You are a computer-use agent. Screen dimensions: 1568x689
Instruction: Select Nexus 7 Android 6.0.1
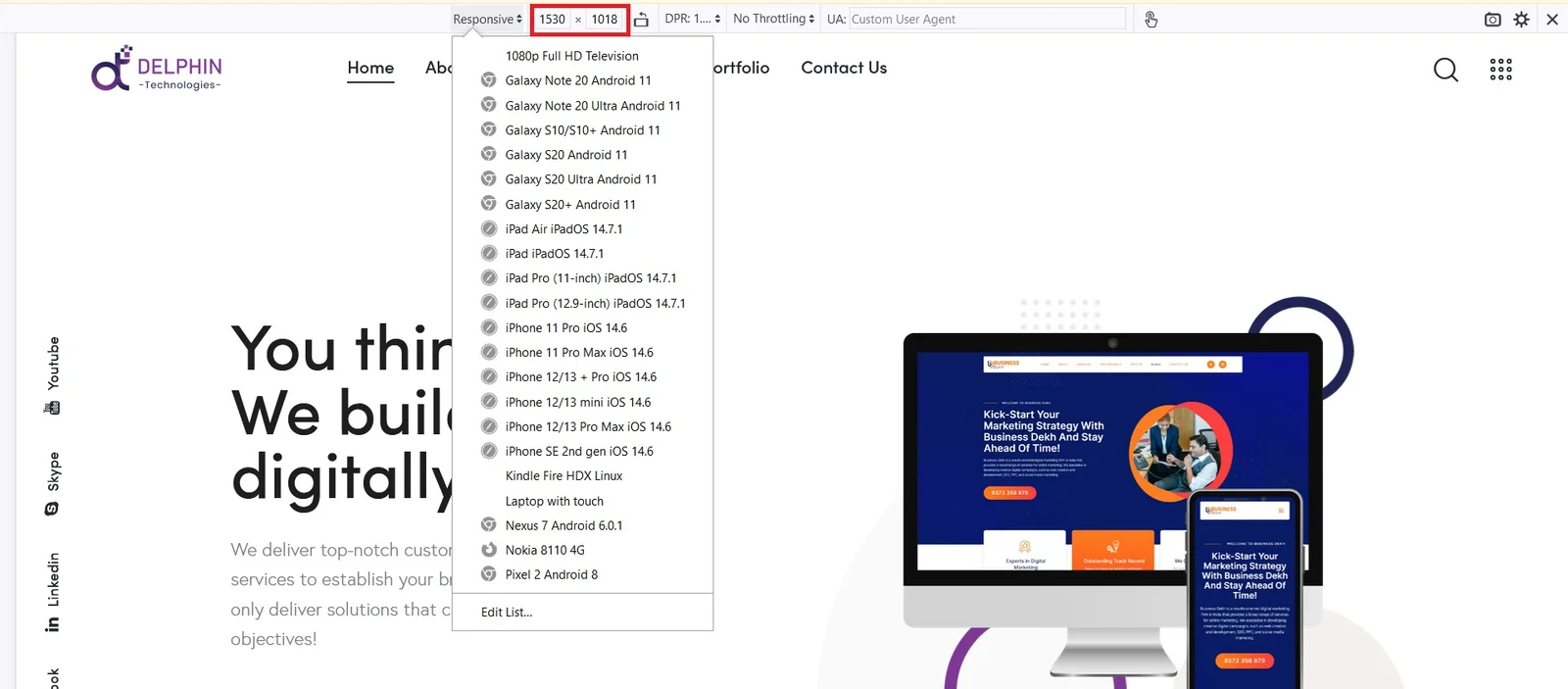(582, 526)
